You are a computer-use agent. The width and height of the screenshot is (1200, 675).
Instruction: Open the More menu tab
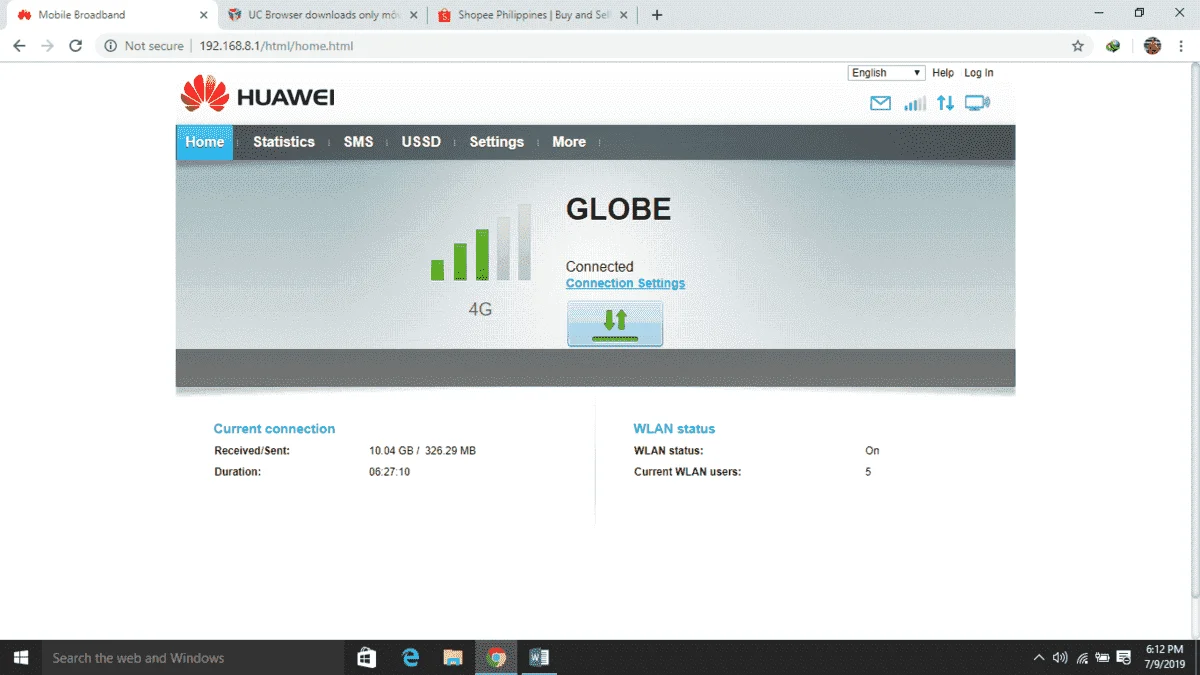point(569,142)
